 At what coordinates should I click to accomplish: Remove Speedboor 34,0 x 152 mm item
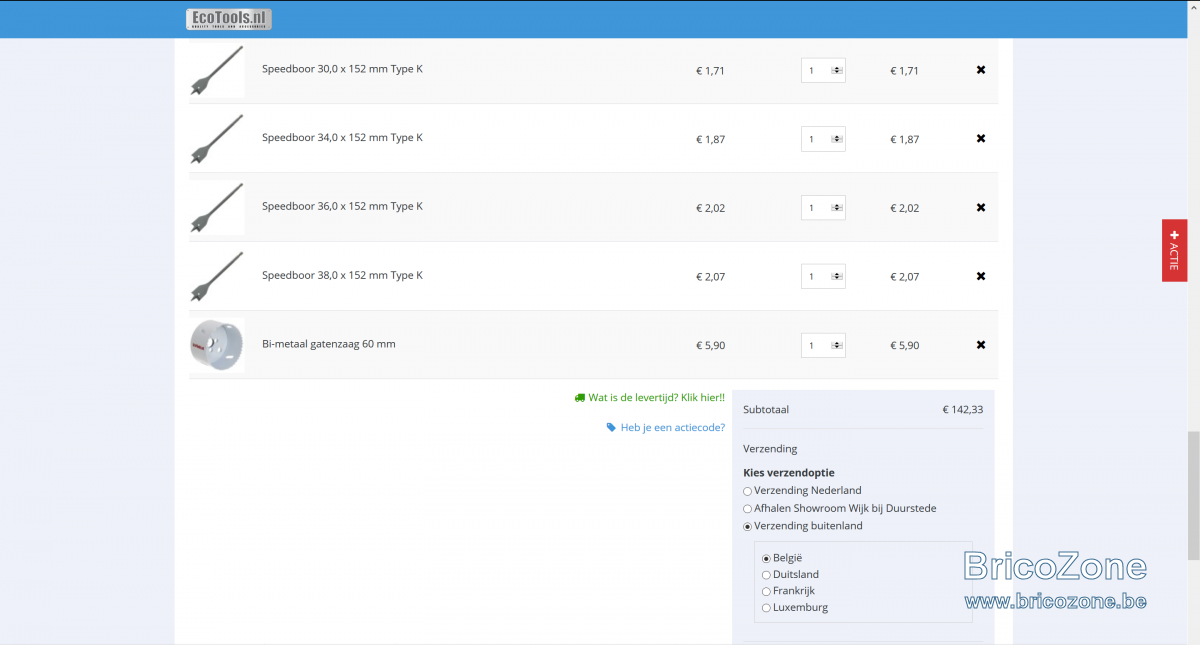click(981, 139)
